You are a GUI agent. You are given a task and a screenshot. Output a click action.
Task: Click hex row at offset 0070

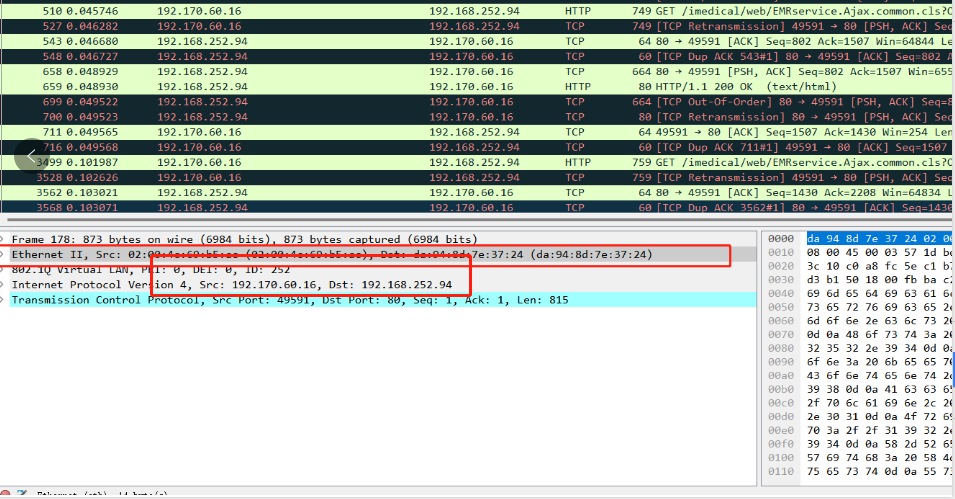[858, 334]
